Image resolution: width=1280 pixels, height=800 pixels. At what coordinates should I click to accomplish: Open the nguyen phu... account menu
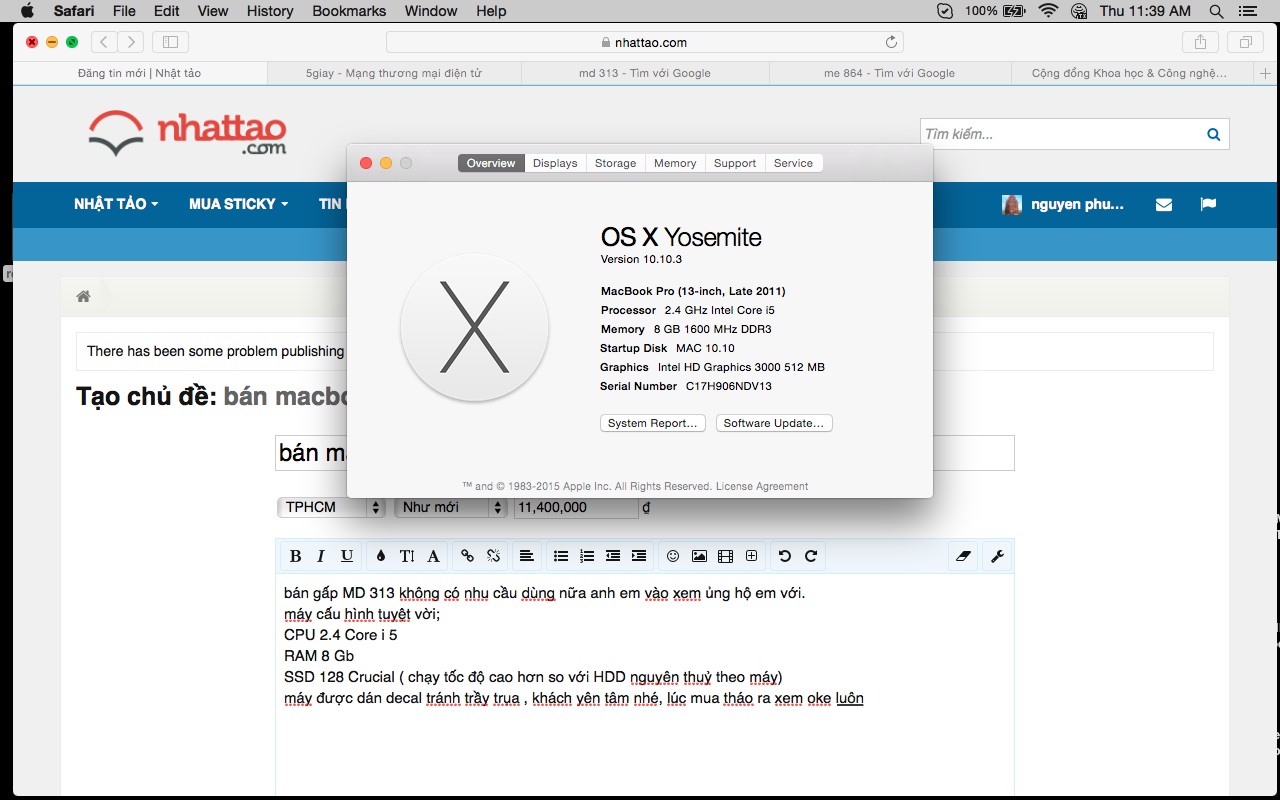pos(1063,204)
